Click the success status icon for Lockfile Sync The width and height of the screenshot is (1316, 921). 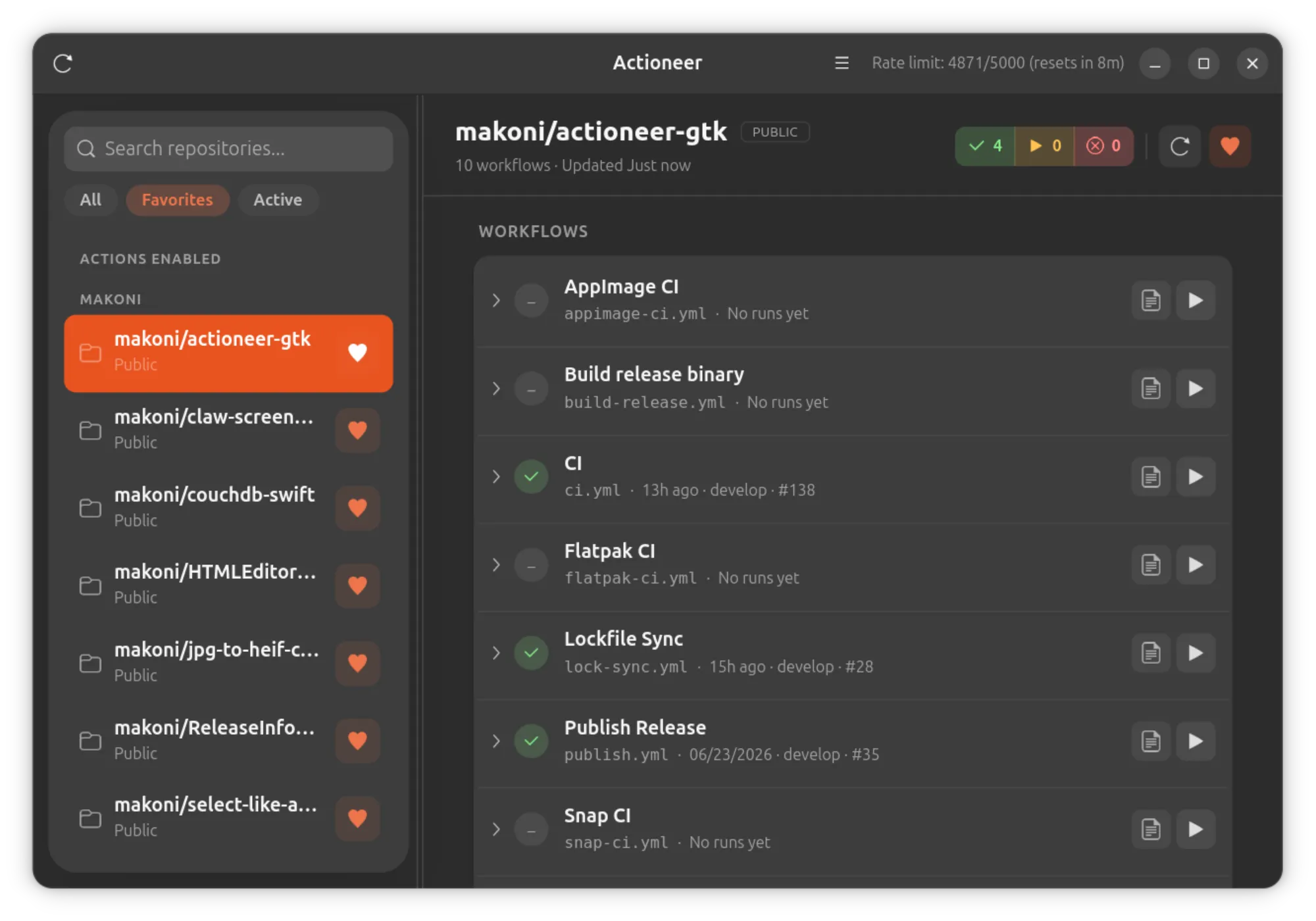532,653
